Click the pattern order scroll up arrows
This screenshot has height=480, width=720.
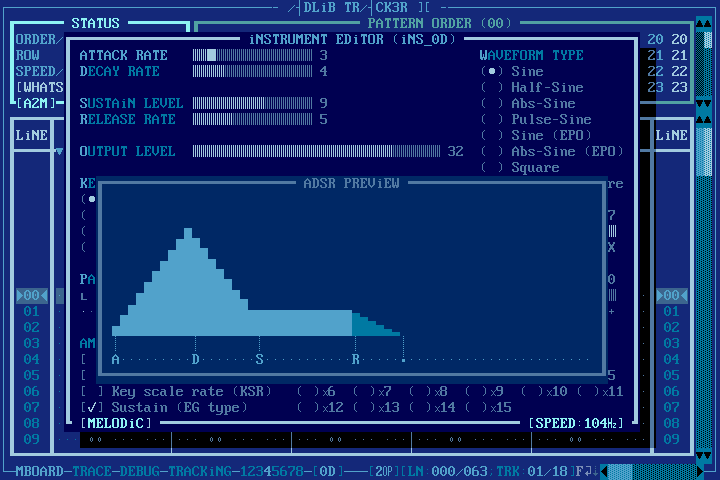click(x=703, y=23)
